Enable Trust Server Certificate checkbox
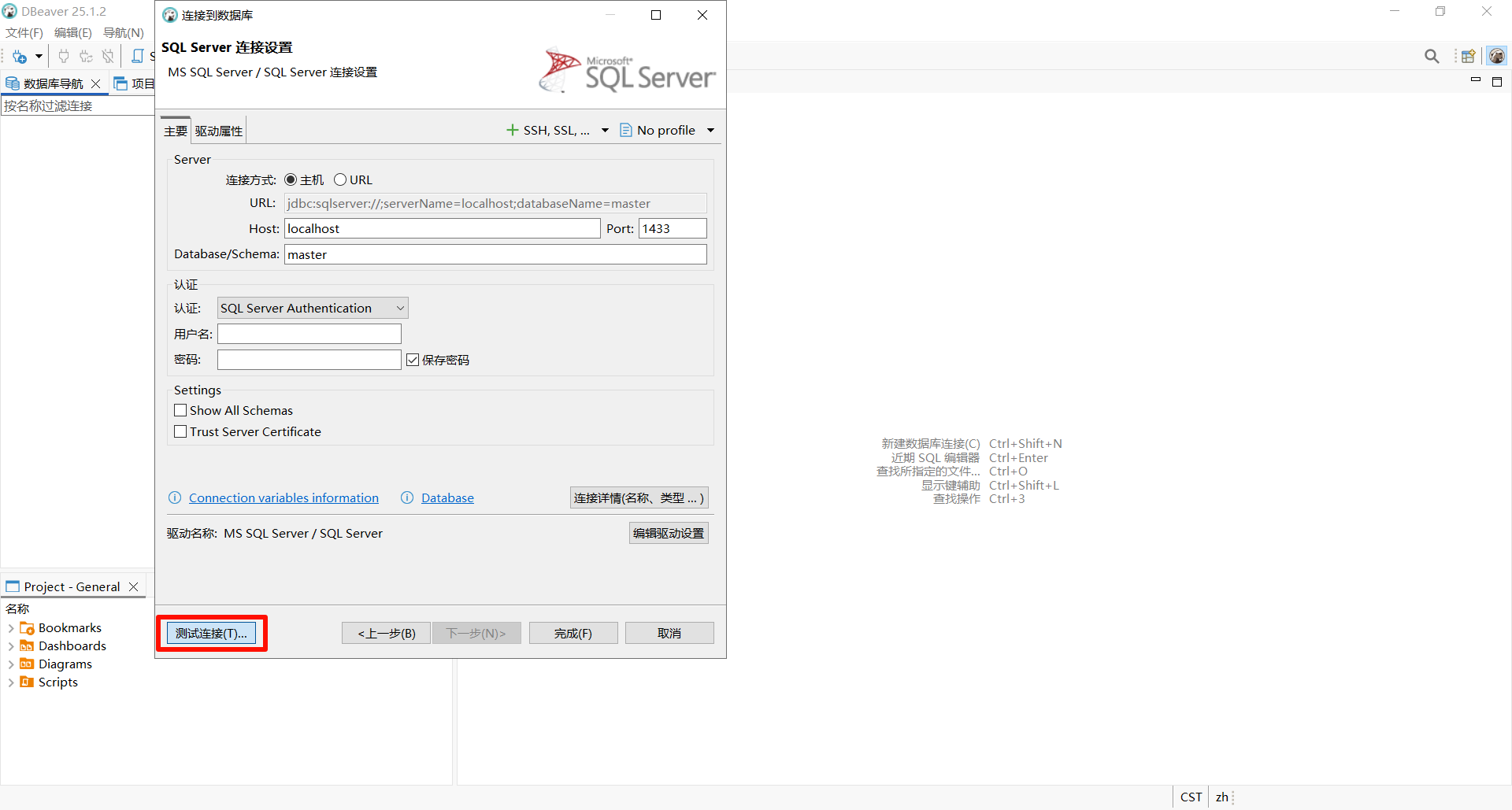The height and width of the screenshot is (810, 1512). (x=180, y=431)
